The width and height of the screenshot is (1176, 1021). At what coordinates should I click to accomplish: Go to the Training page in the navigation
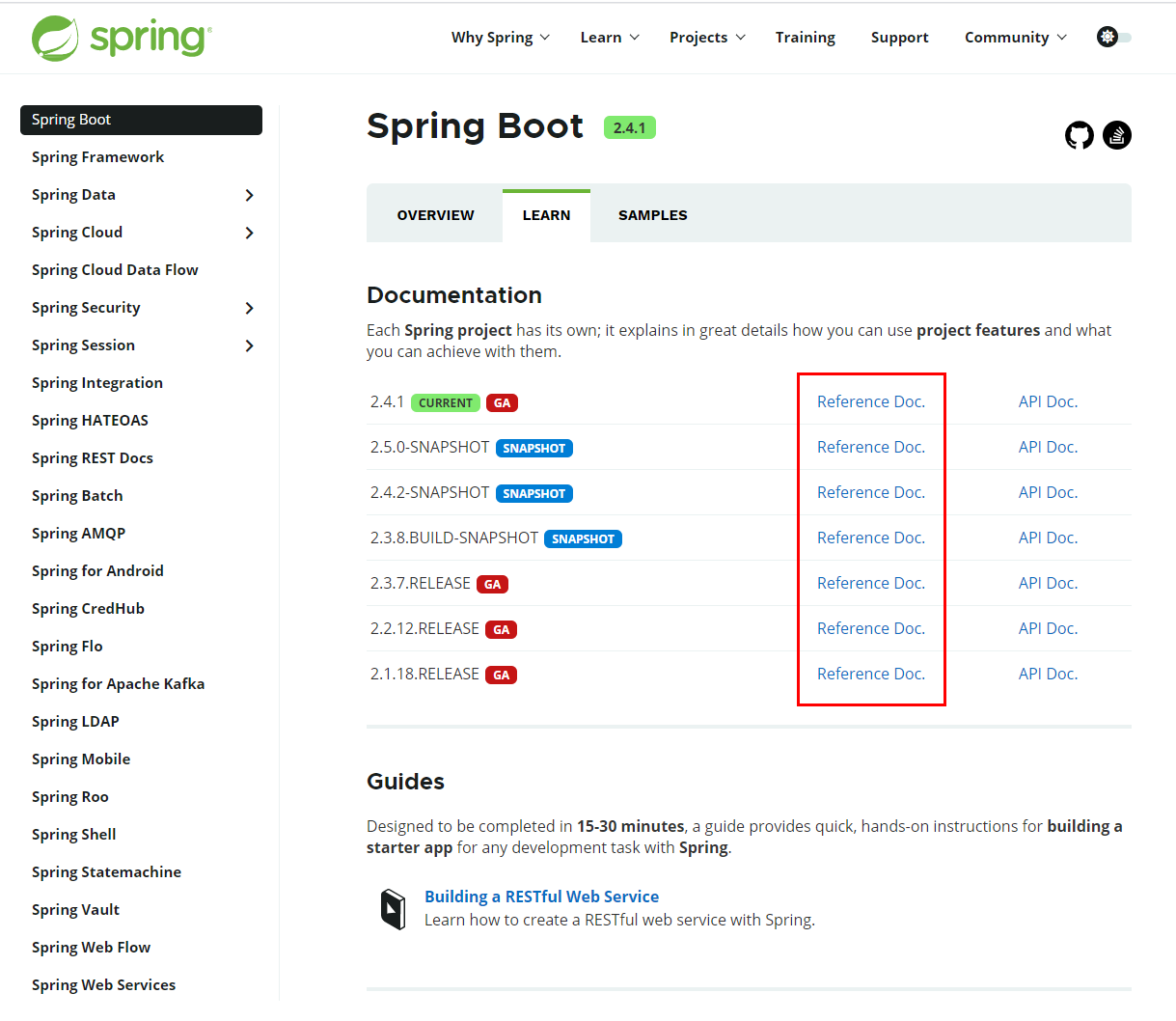806,38
